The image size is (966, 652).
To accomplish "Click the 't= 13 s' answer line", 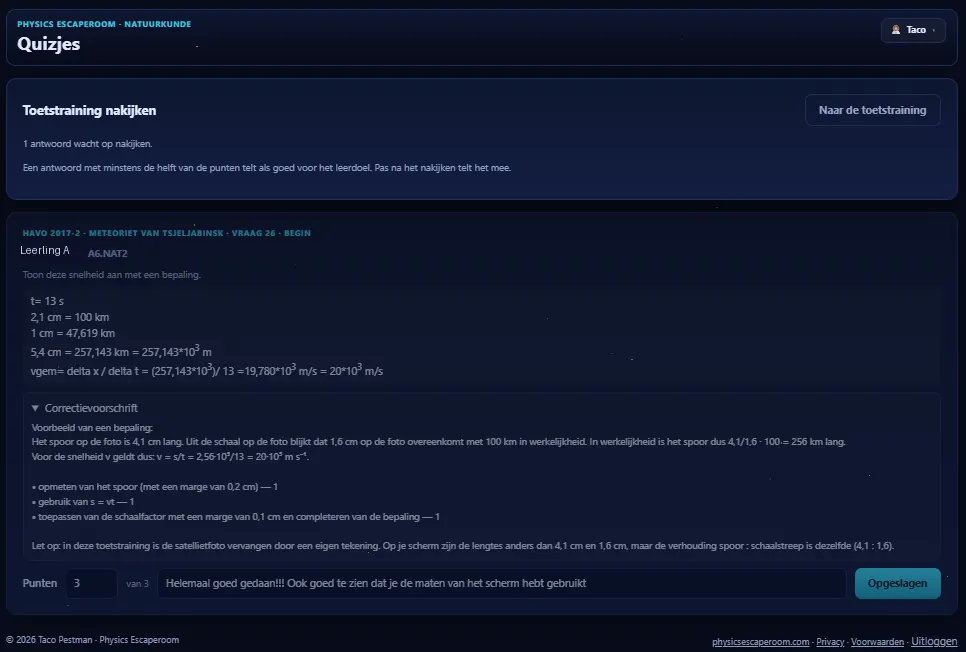I will tap(47, 301).
